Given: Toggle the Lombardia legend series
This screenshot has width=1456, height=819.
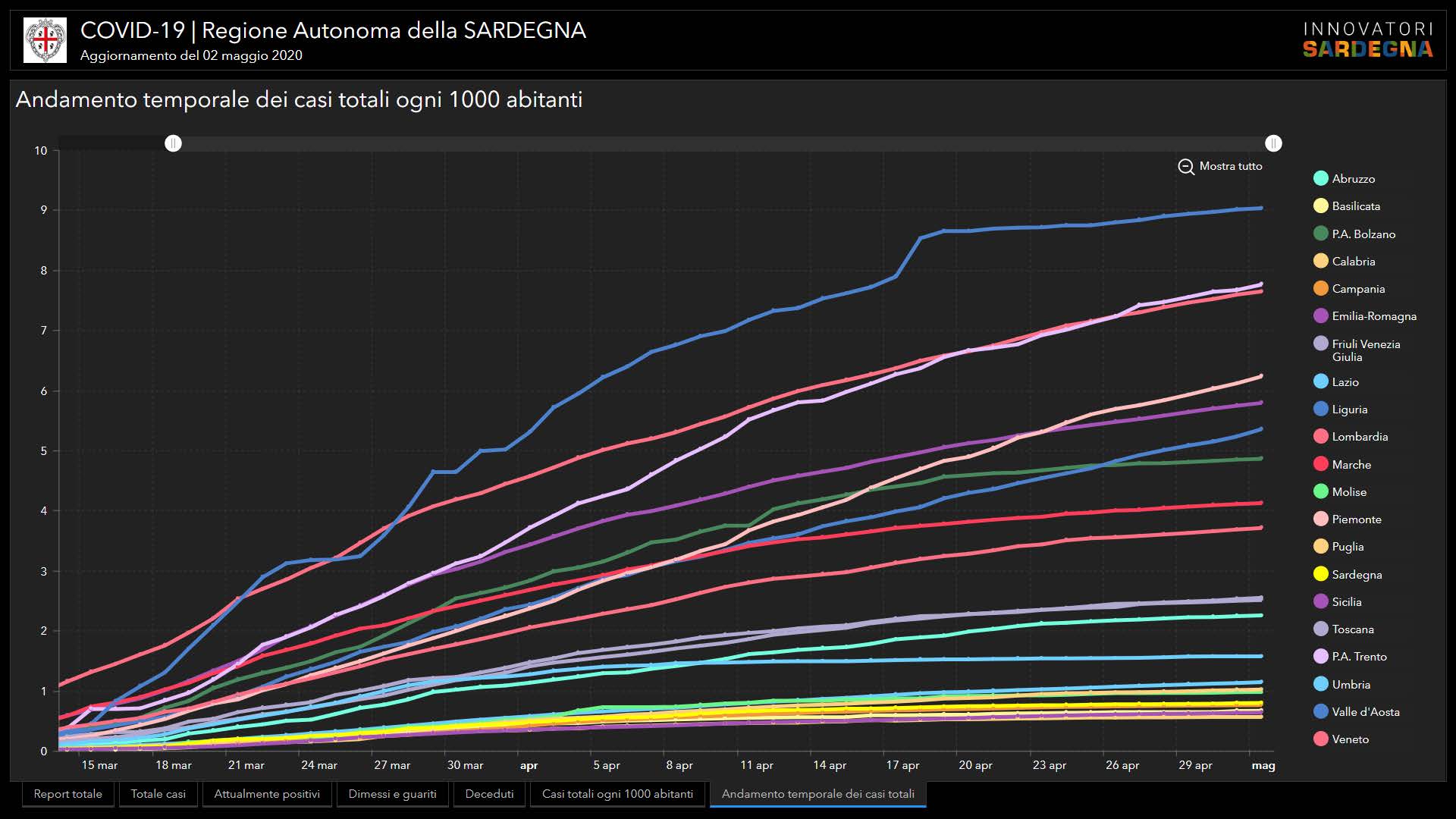Looking at the screenshot, I should [x=1360, y=437].
